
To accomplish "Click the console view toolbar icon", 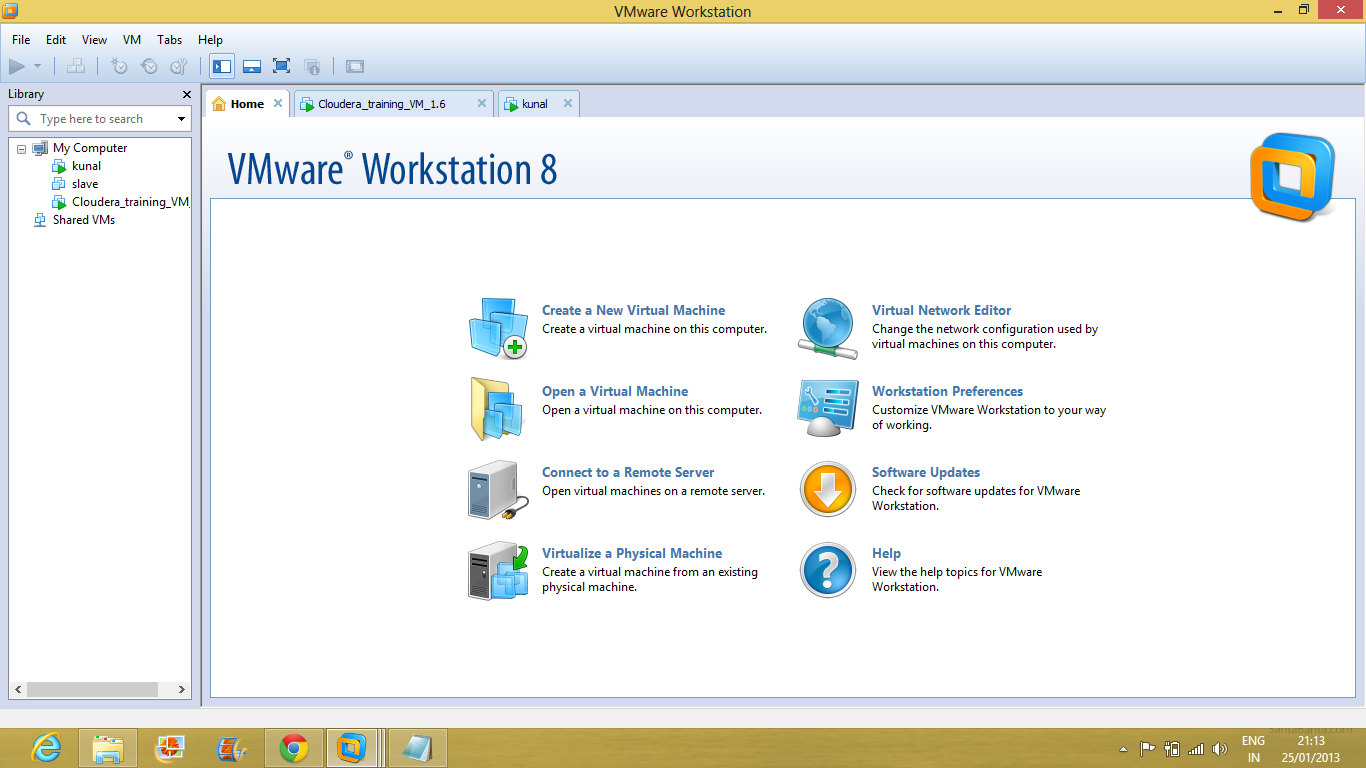I will (x=354, y=67).
